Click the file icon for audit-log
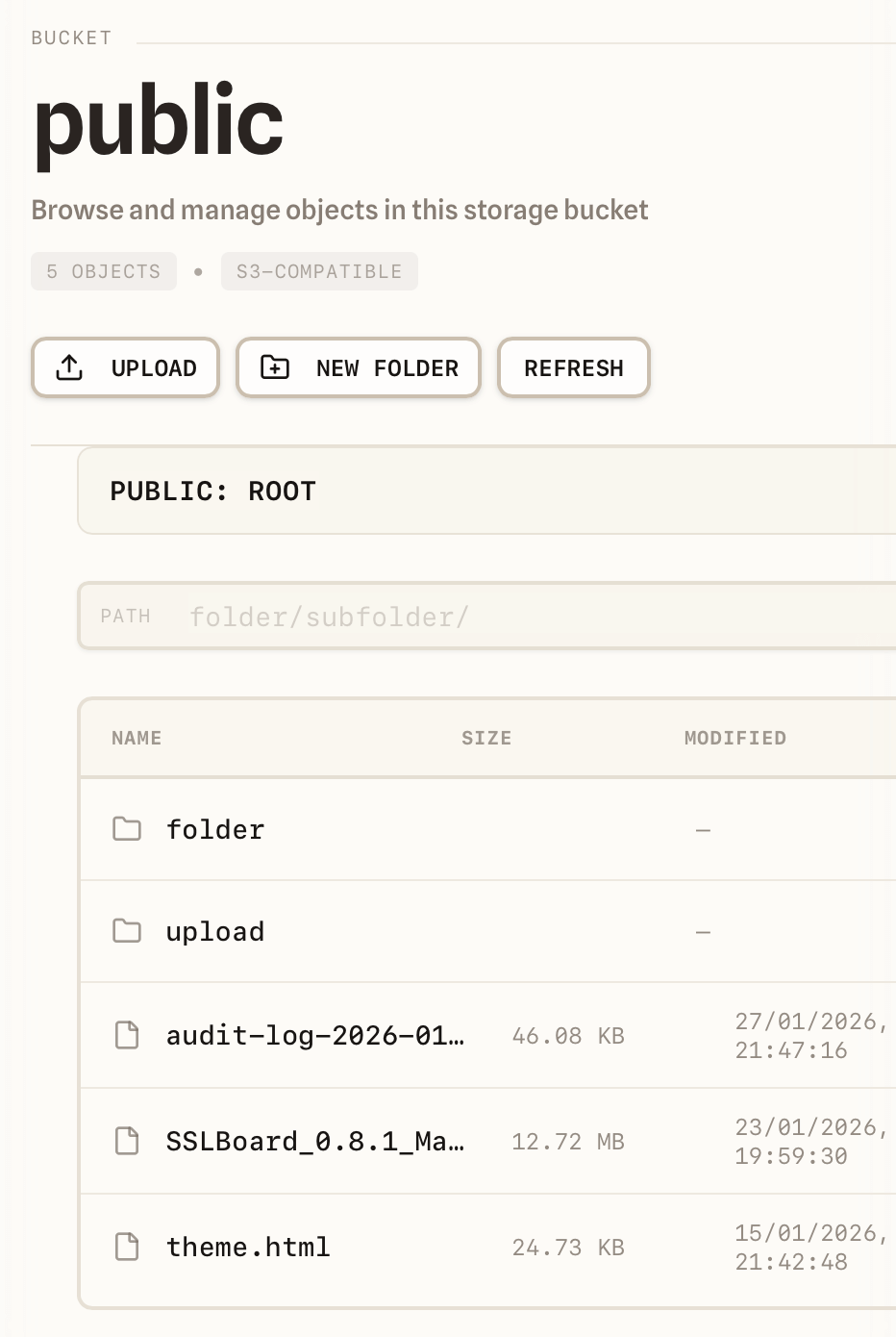 pos(127,1036)
